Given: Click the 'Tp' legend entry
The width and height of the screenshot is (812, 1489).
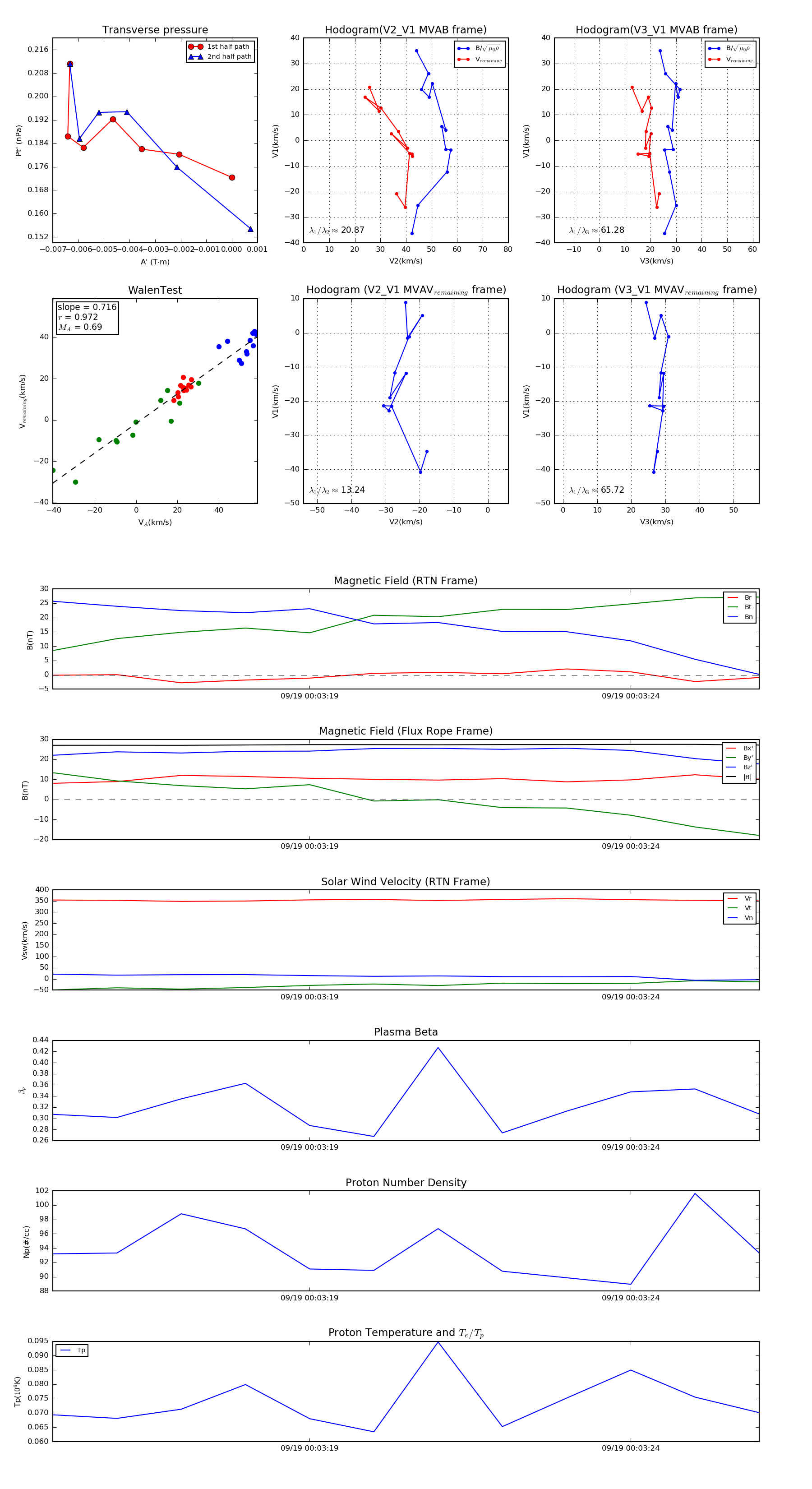Looking at the screenshot, I should point(72,1351).
